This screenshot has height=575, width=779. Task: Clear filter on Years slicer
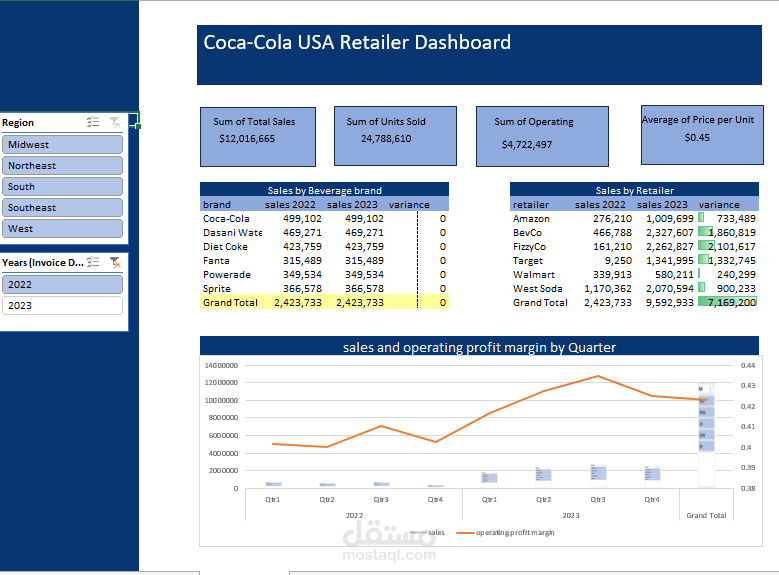tap(115, 262)
